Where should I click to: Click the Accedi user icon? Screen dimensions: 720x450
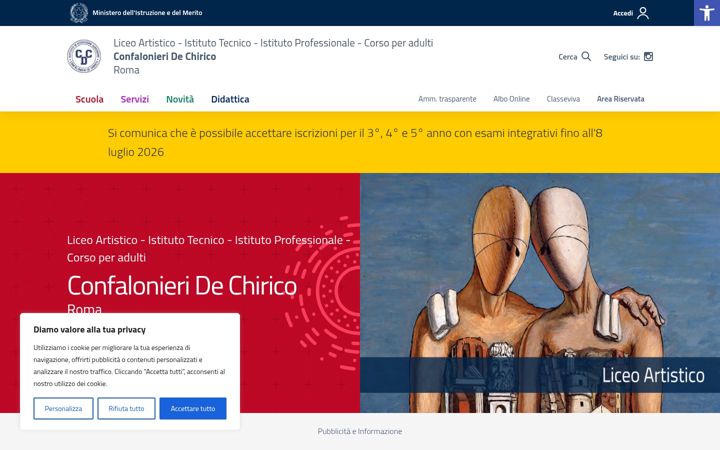tap(643, 13)
